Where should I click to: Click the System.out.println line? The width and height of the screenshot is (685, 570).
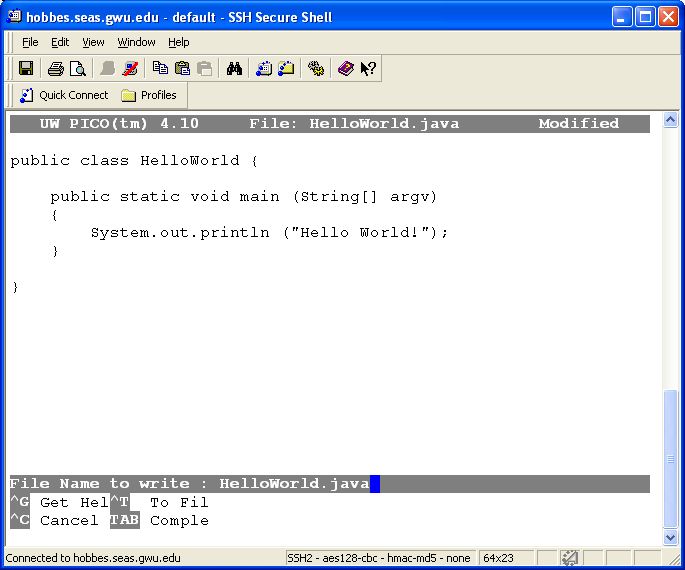270,233
